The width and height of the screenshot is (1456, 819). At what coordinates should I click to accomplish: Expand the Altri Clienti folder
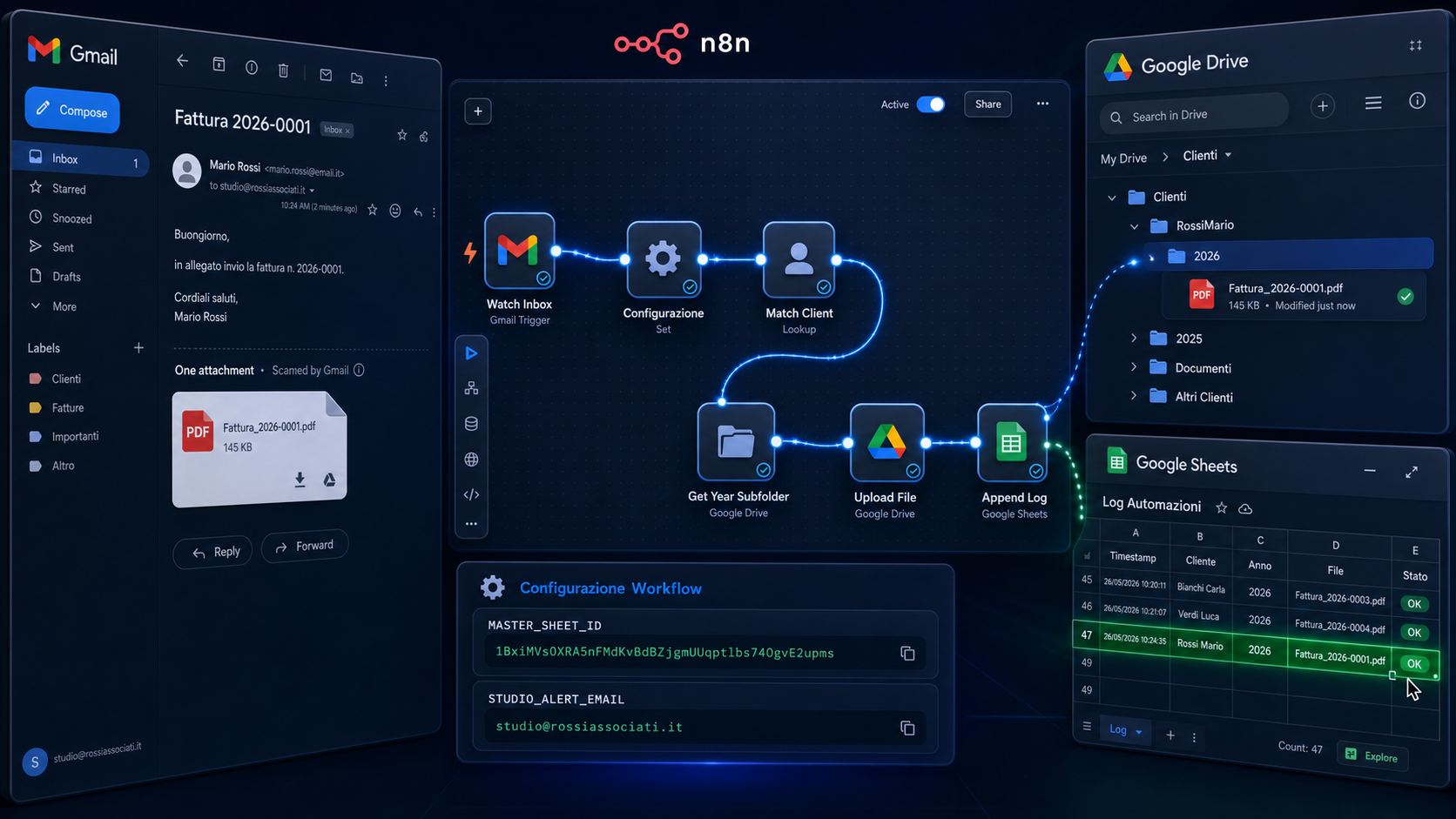(x=1134, y=396)
